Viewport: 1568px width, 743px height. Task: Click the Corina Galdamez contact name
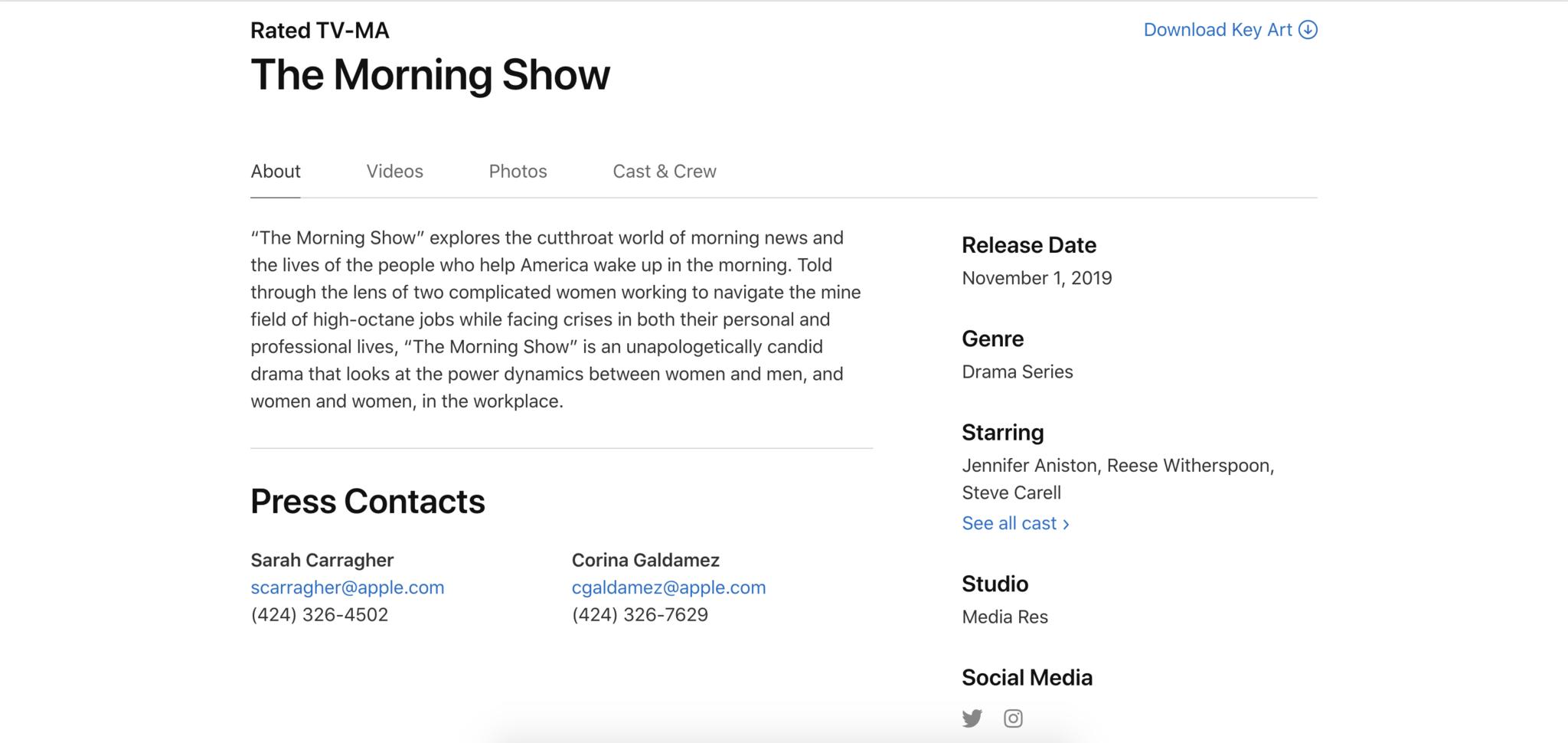[x=645, y=560]
